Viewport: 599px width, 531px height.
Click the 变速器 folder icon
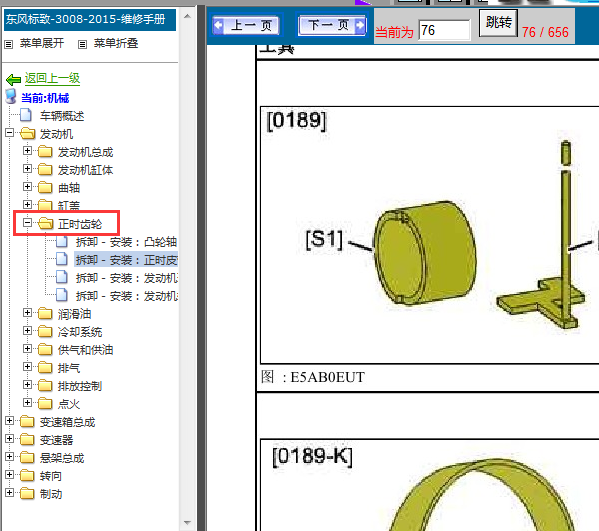27,440
